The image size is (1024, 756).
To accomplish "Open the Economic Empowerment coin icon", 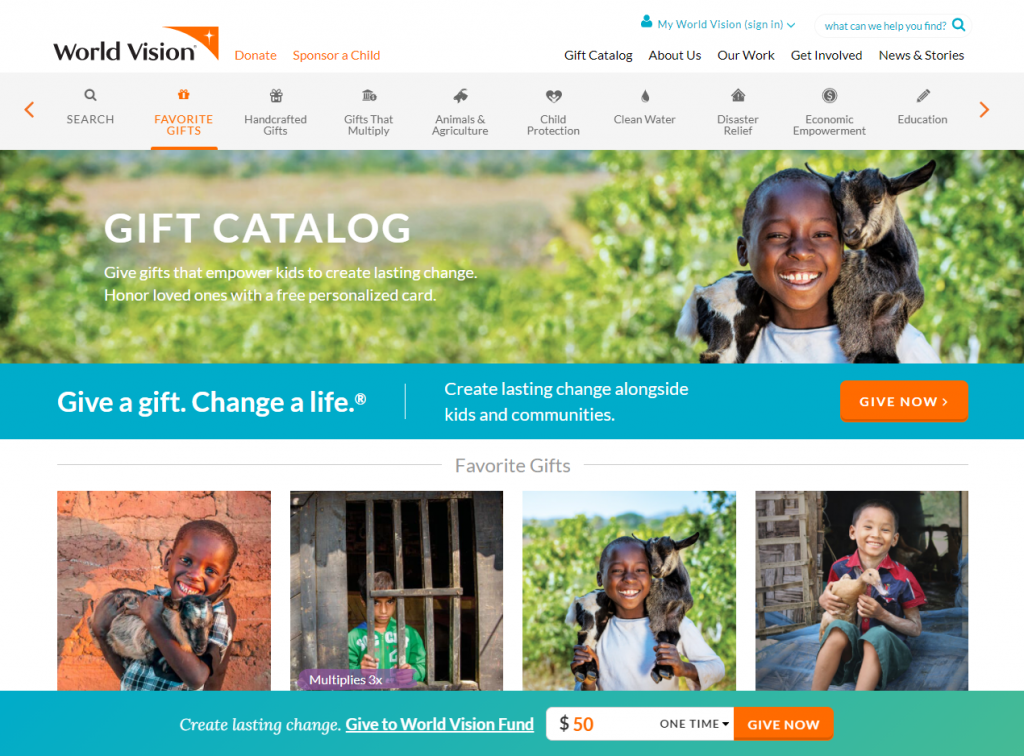I will click(829, 95).
